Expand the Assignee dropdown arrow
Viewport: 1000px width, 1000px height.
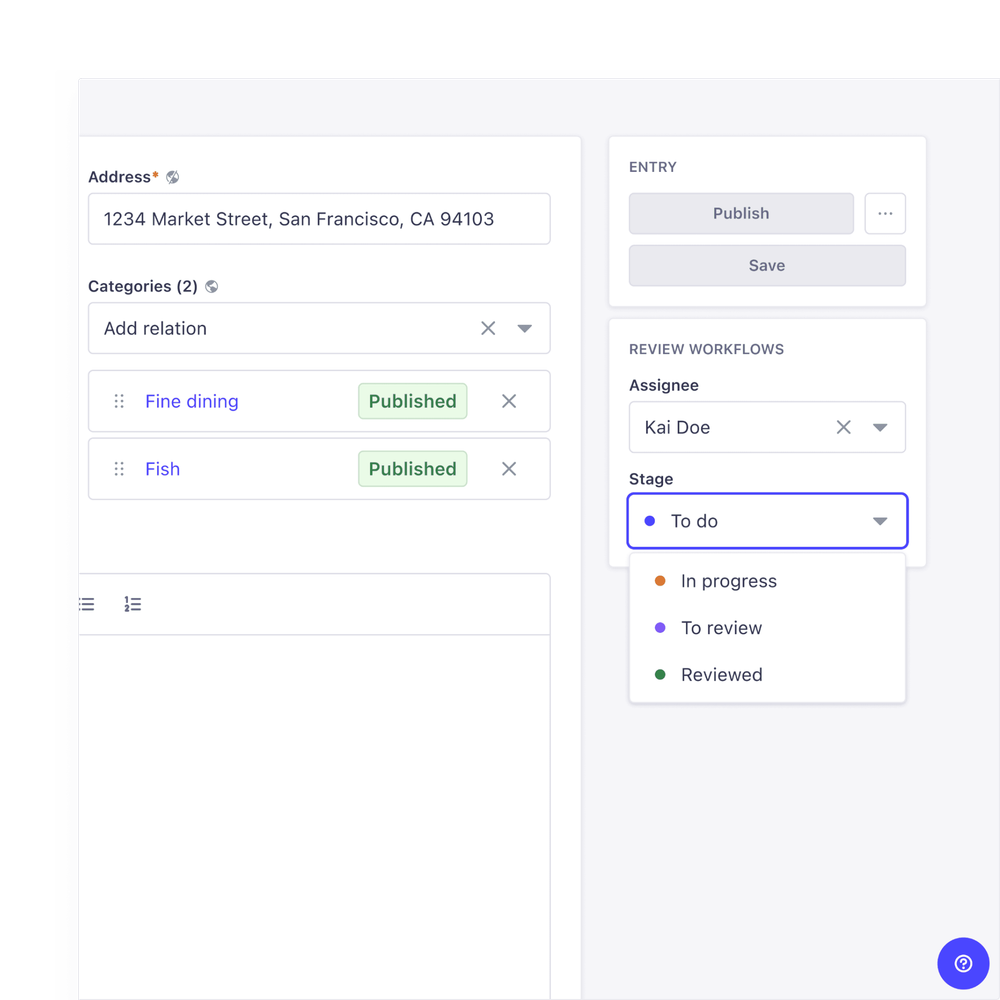tap(880, 427)
